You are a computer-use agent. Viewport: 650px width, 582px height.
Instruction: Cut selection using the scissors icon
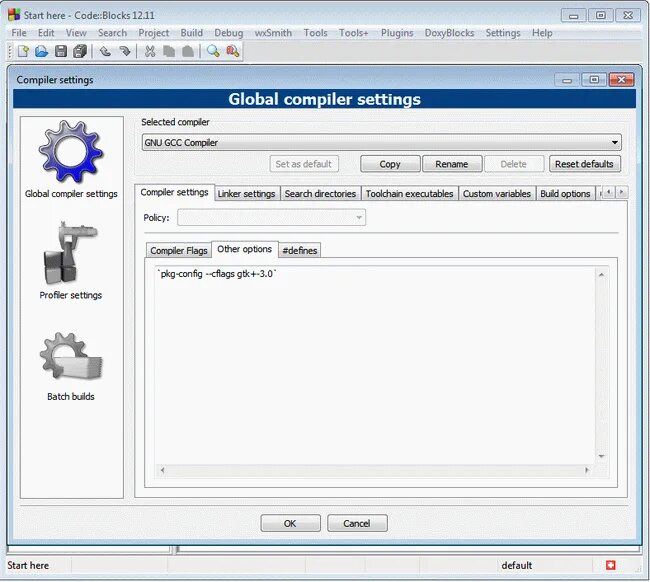[150, 51]
